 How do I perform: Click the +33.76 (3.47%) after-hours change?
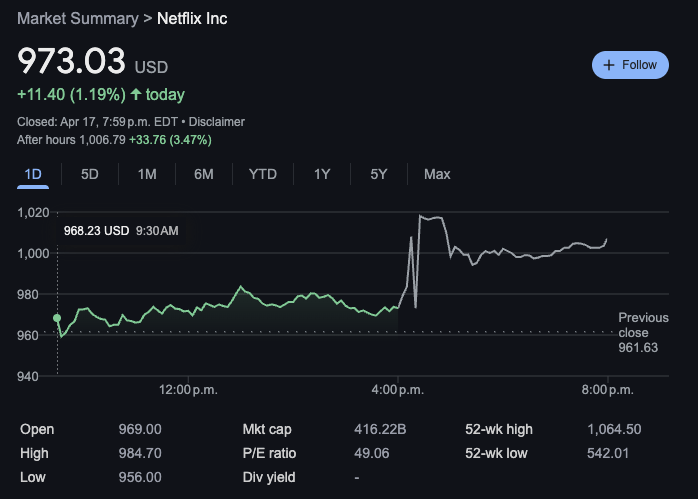(x=170, y=140)
